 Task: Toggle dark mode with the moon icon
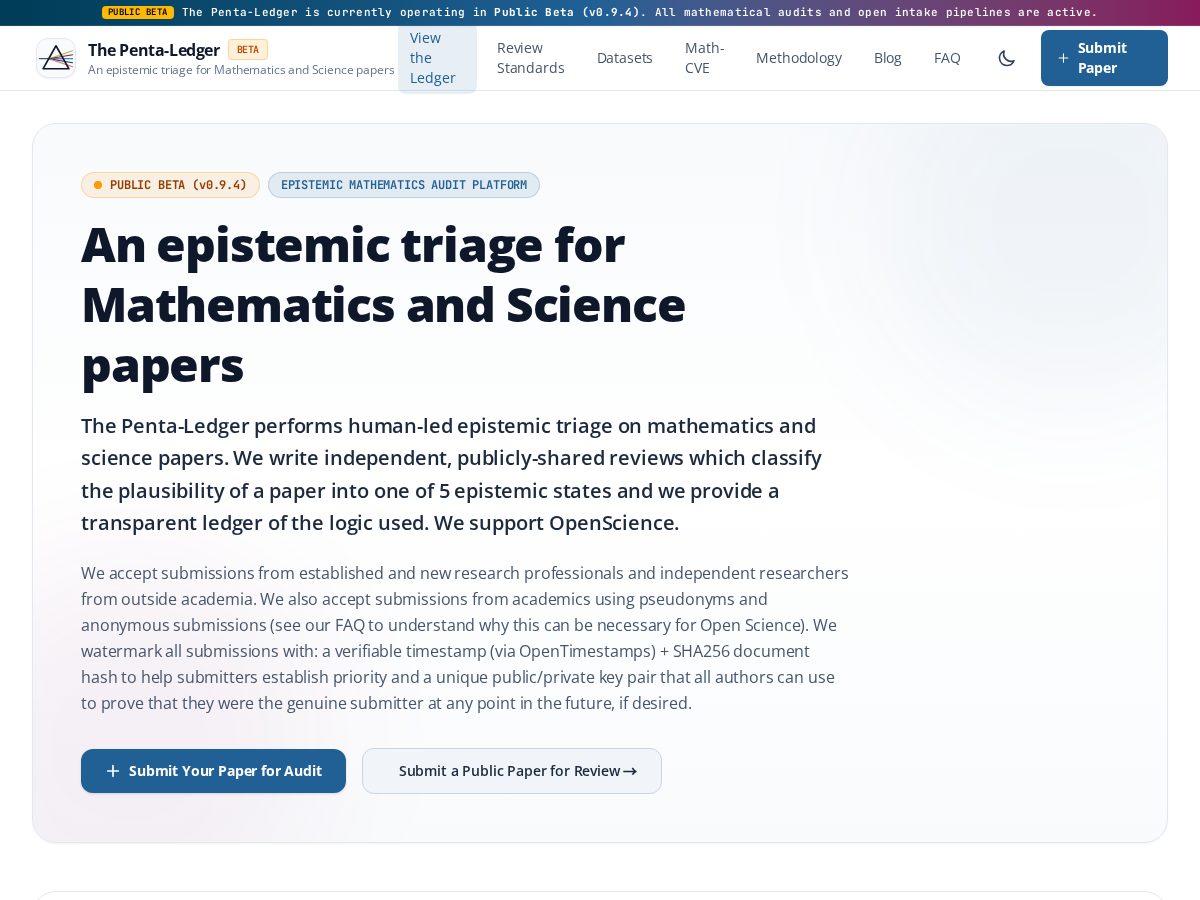[x=1007, y=58]
